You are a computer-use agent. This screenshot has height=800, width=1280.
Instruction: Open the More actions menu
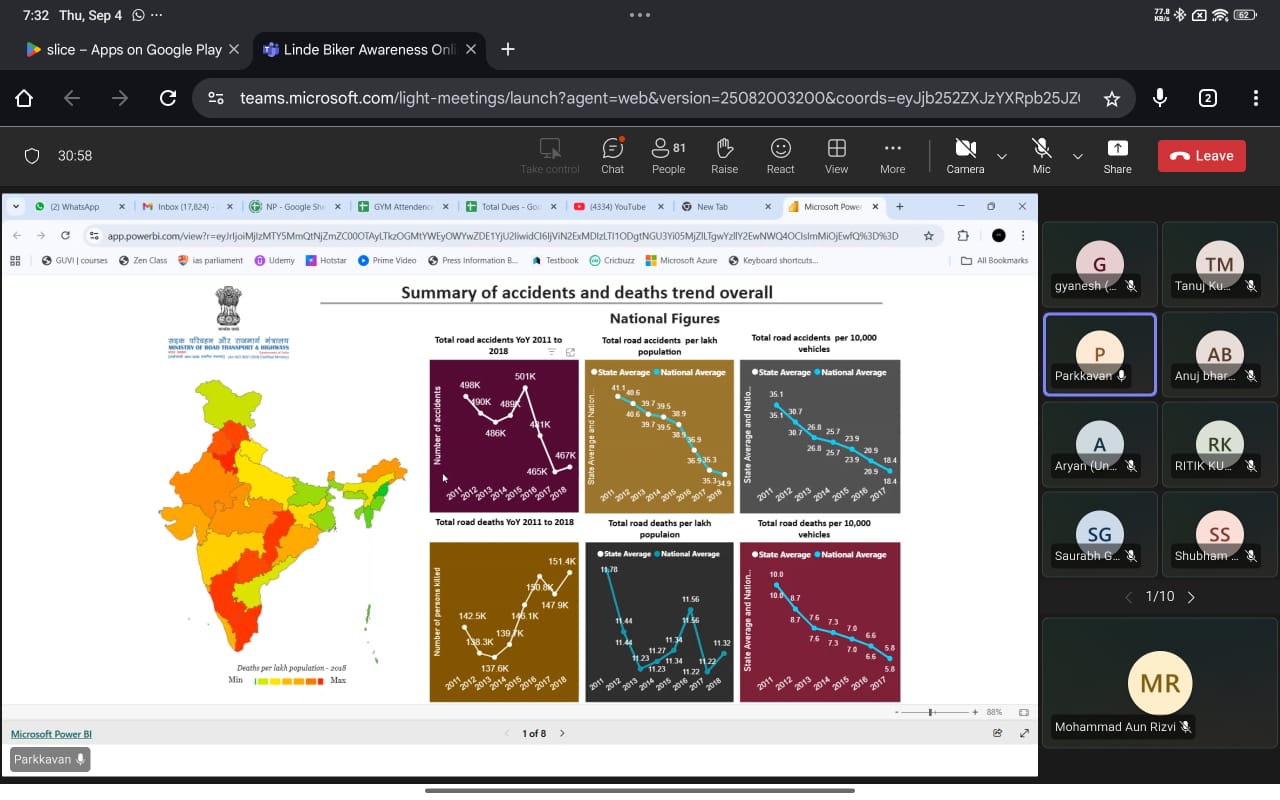point(892,155)
